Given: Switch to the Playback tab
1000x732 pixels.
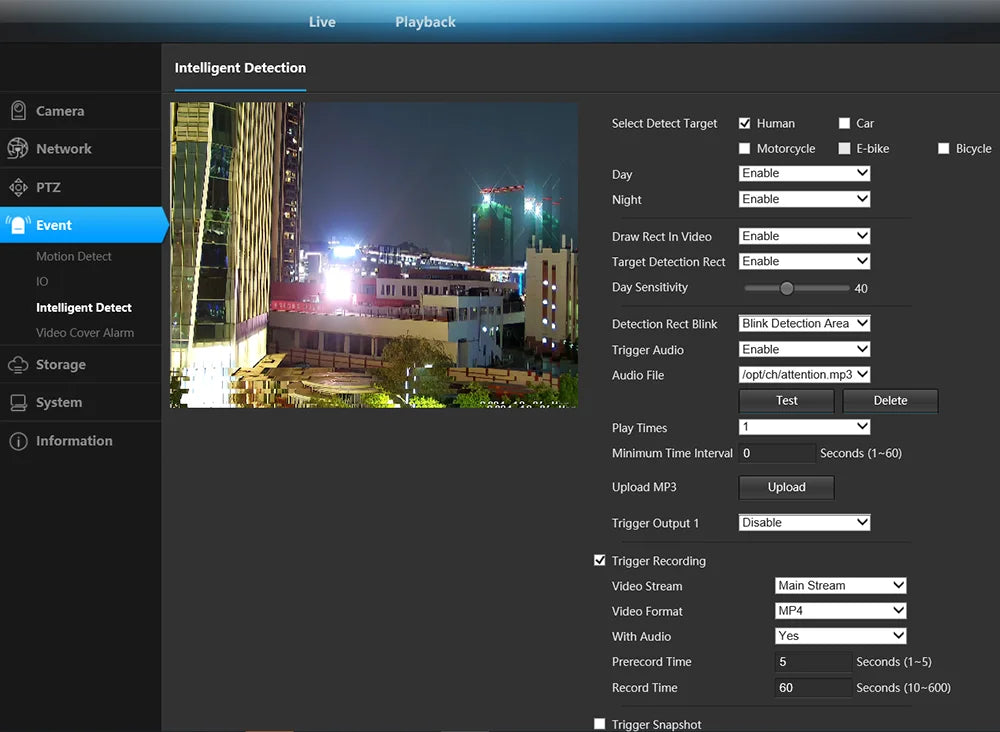Looking at the screenshot, I should 425,20.
